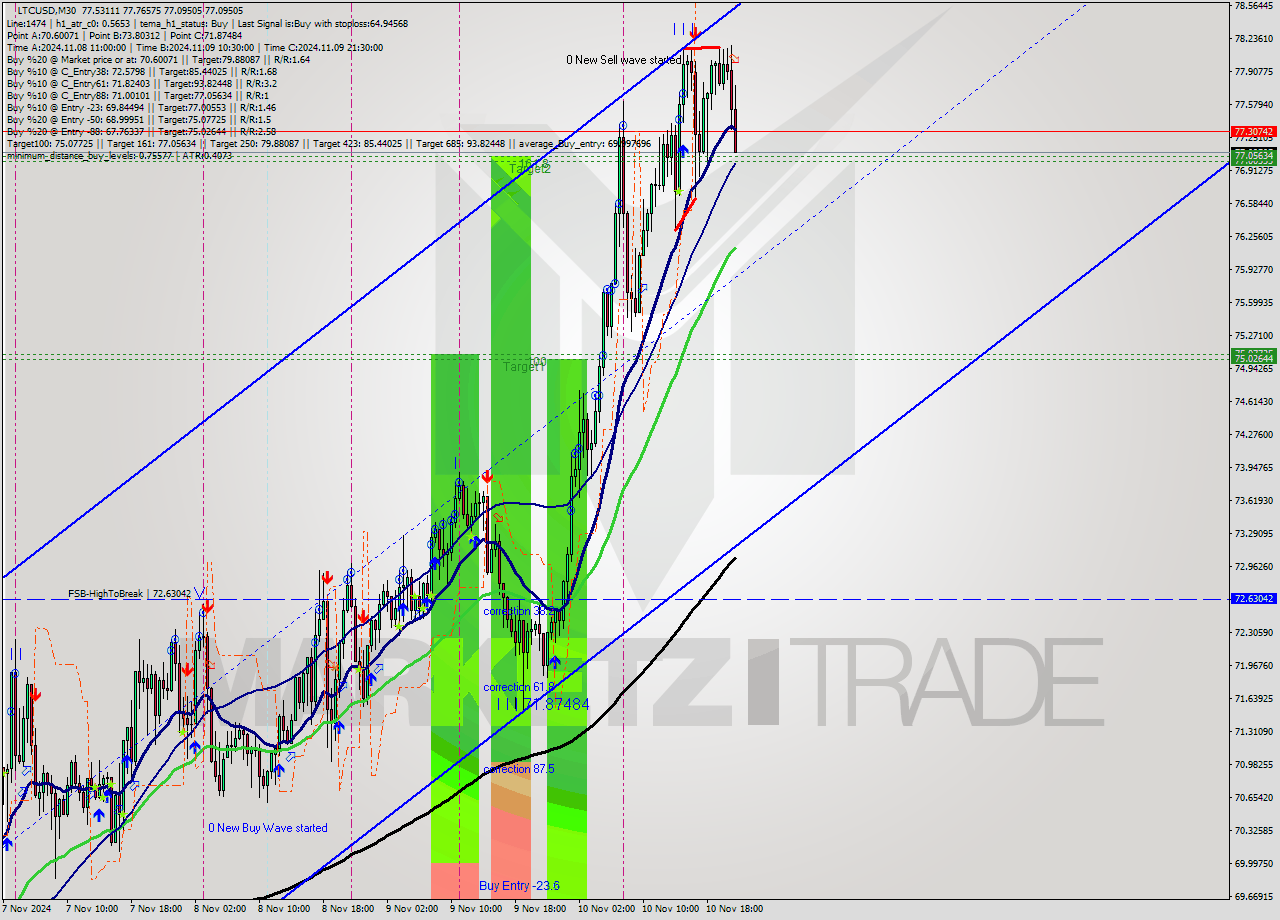Click the Target1 label
The height and width of the screenshot is (920, 1280).
coord(523,367)
